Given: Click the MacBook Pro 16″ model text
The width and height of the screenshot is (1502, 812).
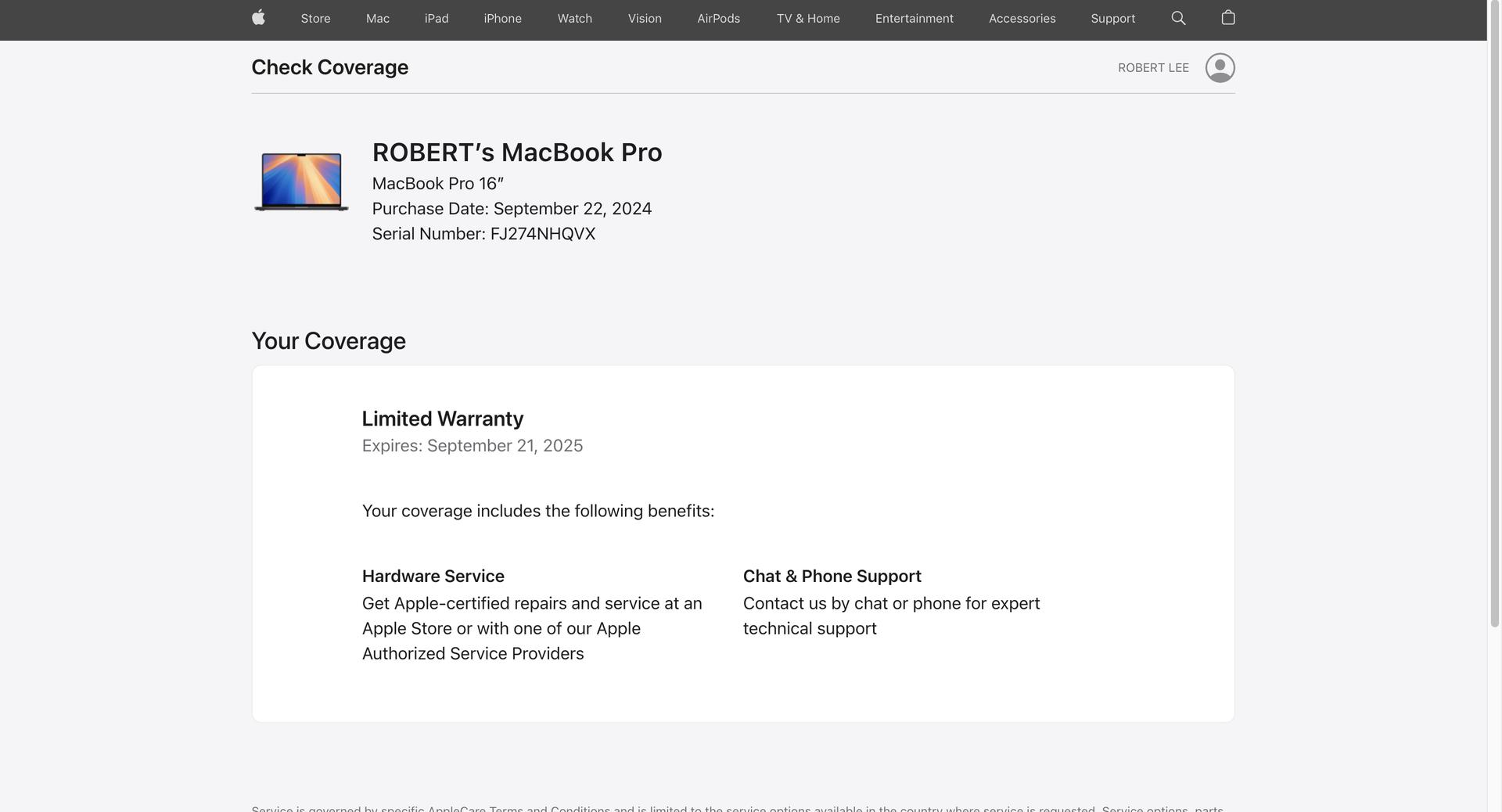Looking at the screenshot, I should point(438,184).
